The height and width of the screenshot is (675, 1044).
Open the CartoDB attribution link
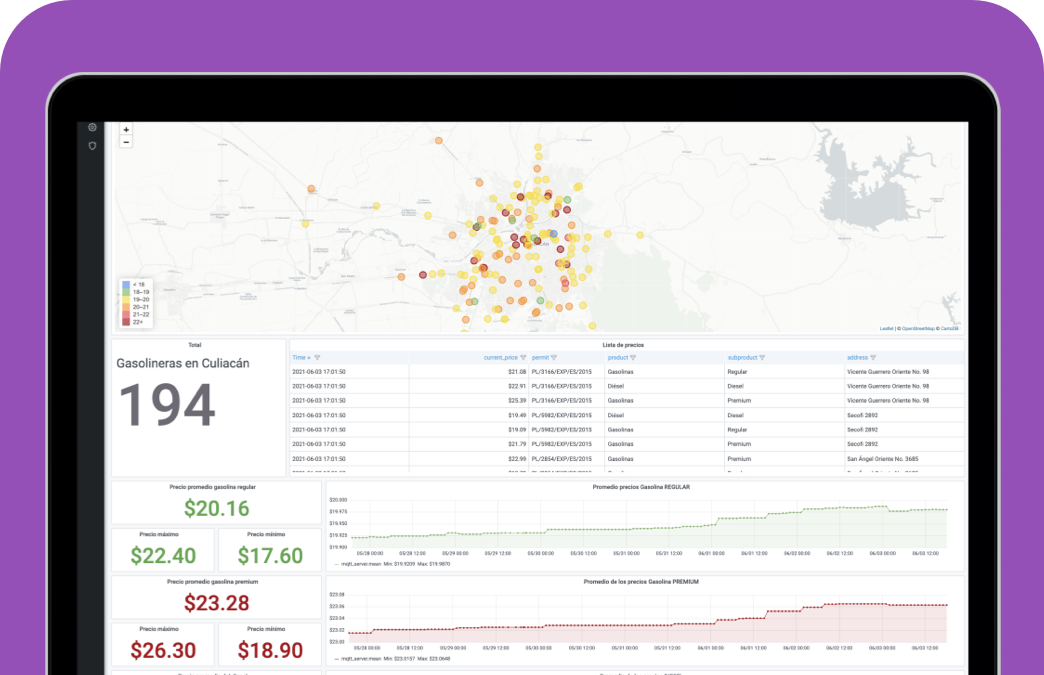(949, 329)
